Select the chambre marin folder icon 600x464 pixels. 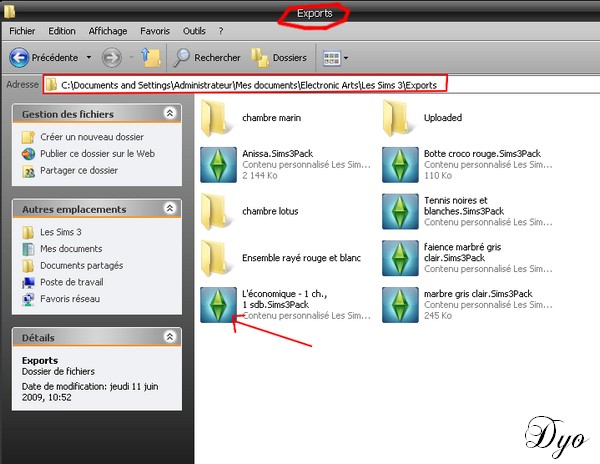pos(217,118)
